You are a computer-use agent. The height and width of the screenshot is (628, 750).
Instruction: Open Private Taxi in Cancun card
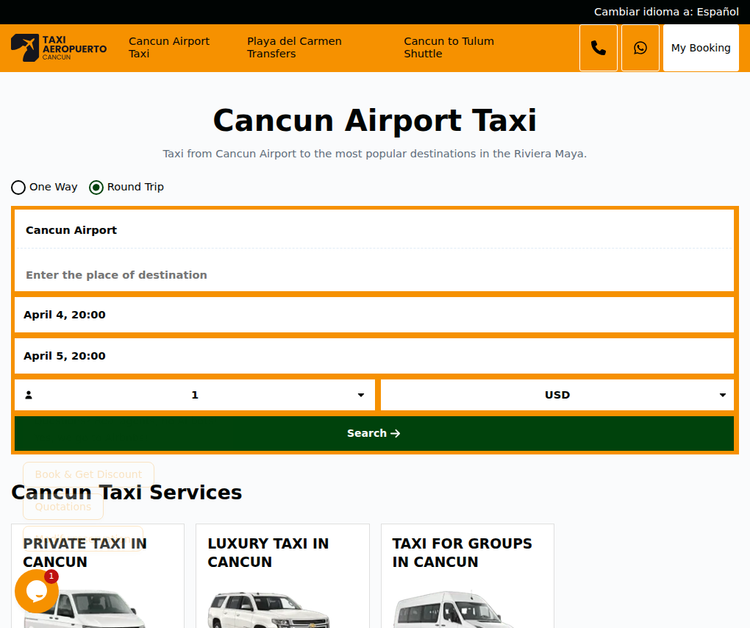click(98, 576)
